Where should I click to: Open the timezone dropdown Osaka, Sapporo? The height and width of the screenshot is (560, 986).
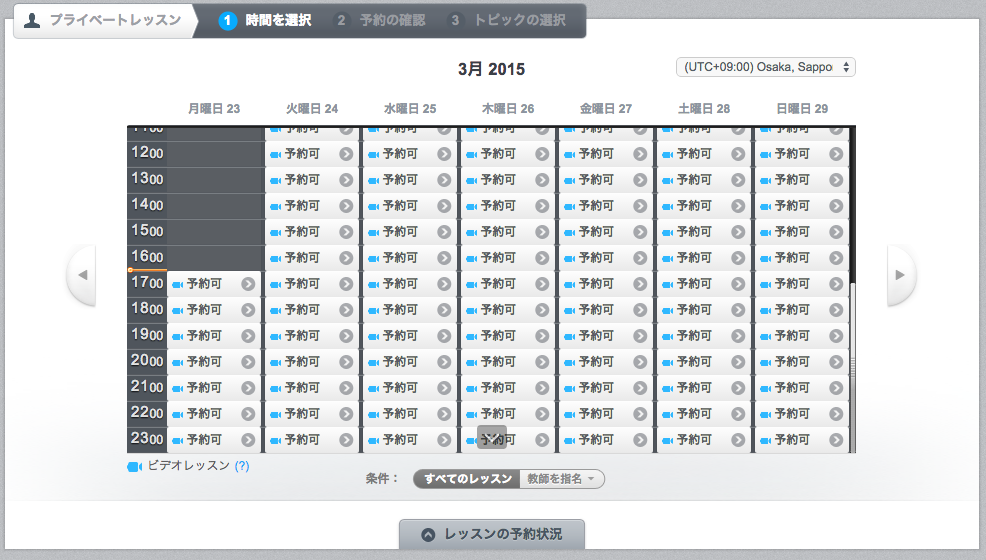(x=766, y=67)
